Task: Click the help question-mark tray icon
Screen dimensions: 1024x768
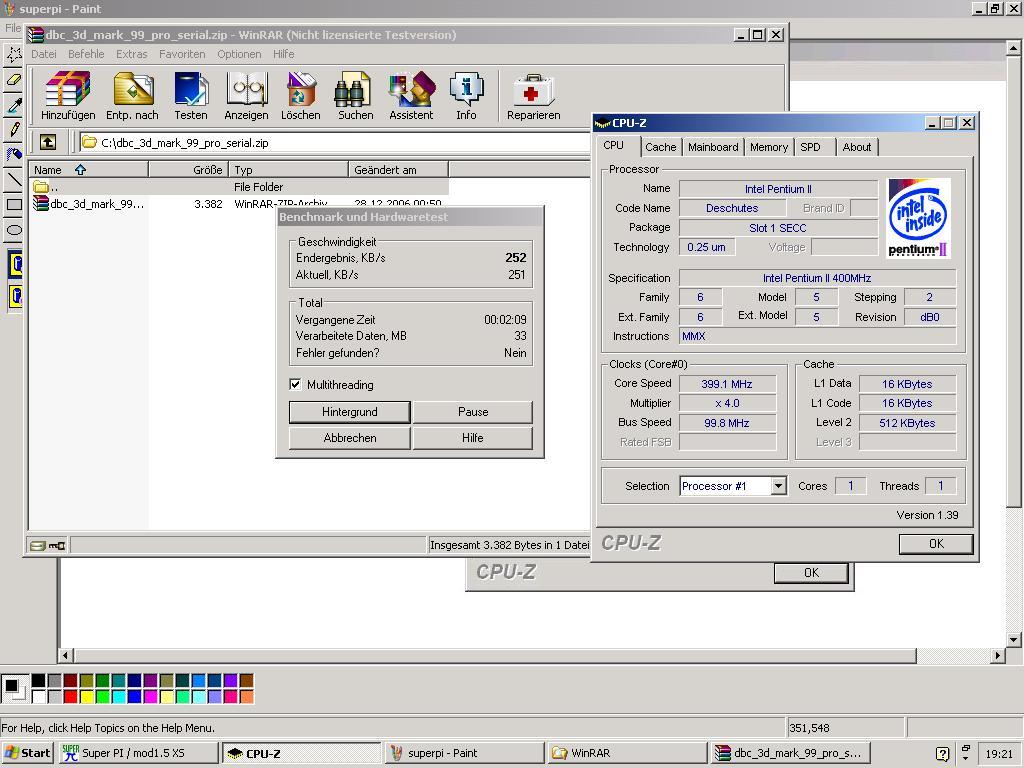Action: pos(942,754)
